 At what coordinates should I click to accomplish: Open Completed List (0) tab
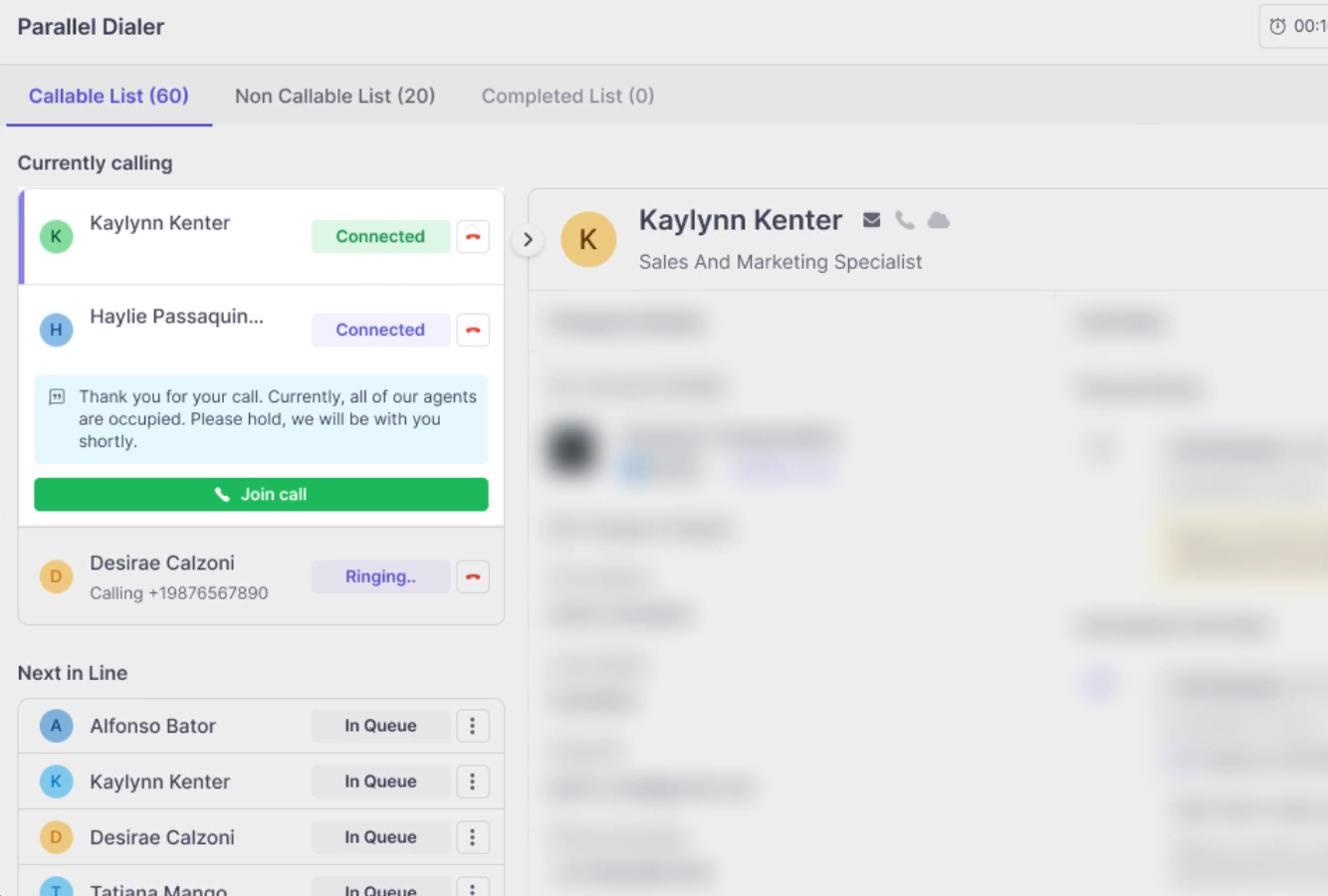567,96
